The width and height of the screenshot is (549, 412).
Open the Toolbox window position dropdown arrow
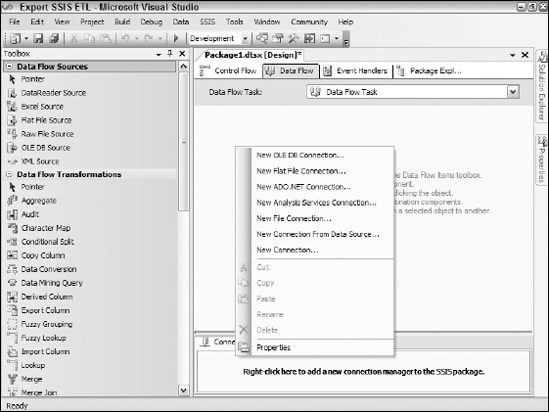[x=159, y=54]
